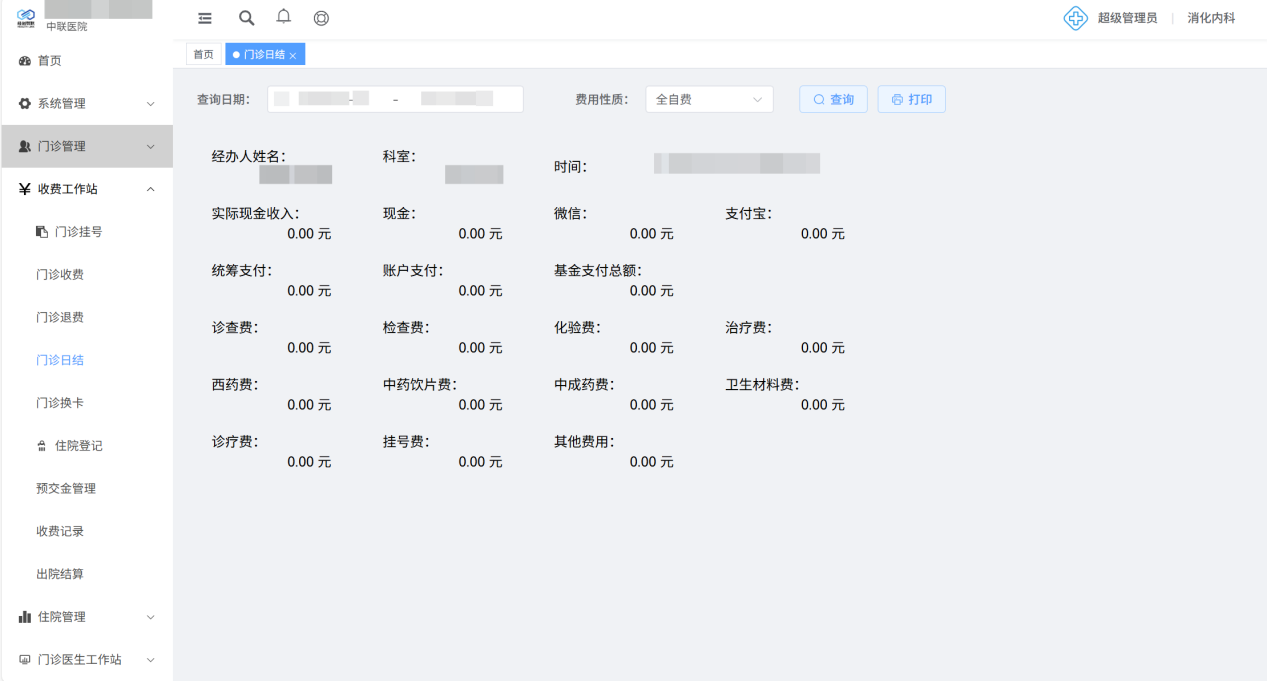Expand the 住院管理 chevron
Screen dimensions: 1267x681
point(151,617)
